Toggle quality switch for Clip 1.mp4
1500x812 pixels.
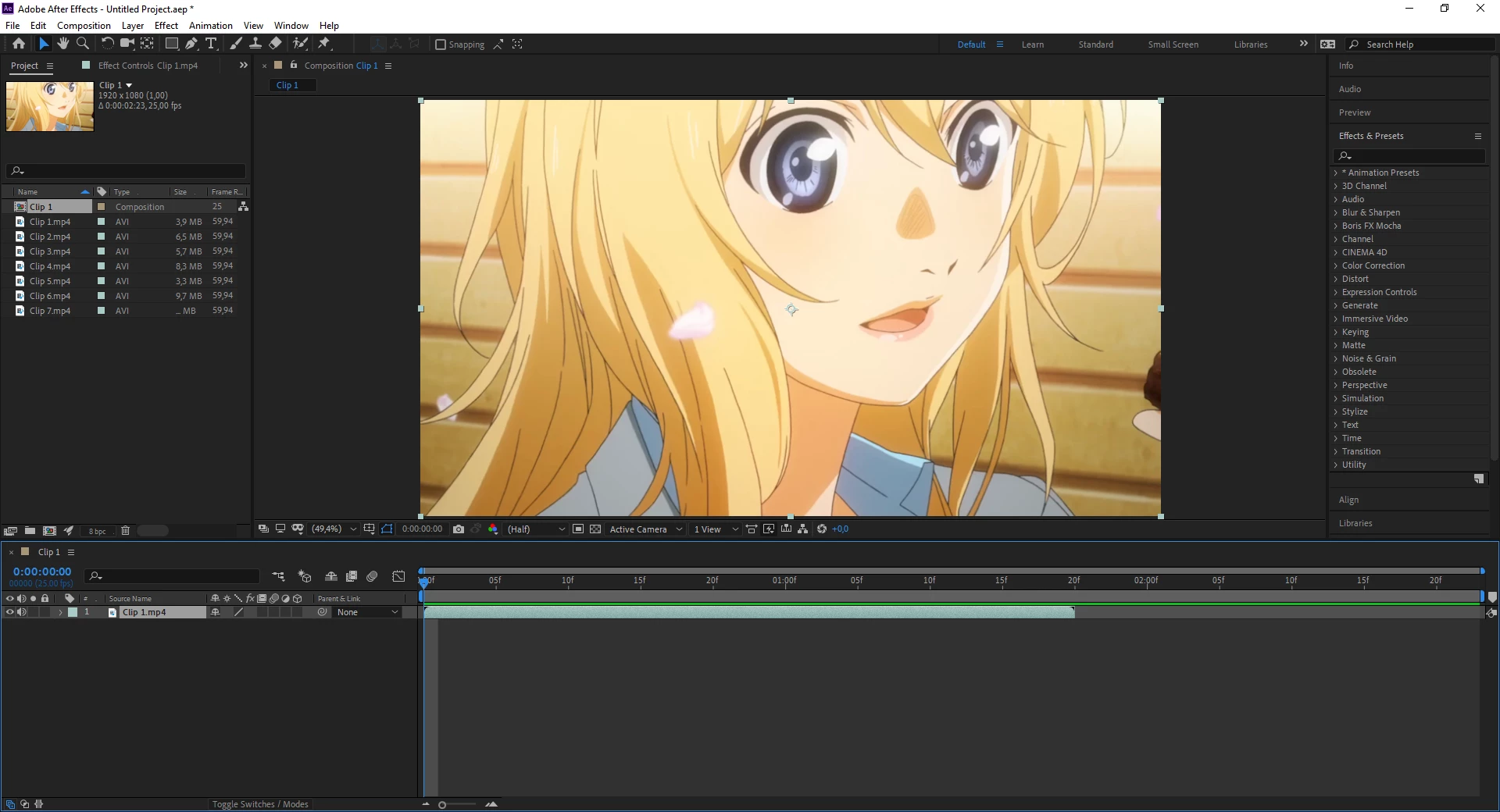[x=239, y=612]
